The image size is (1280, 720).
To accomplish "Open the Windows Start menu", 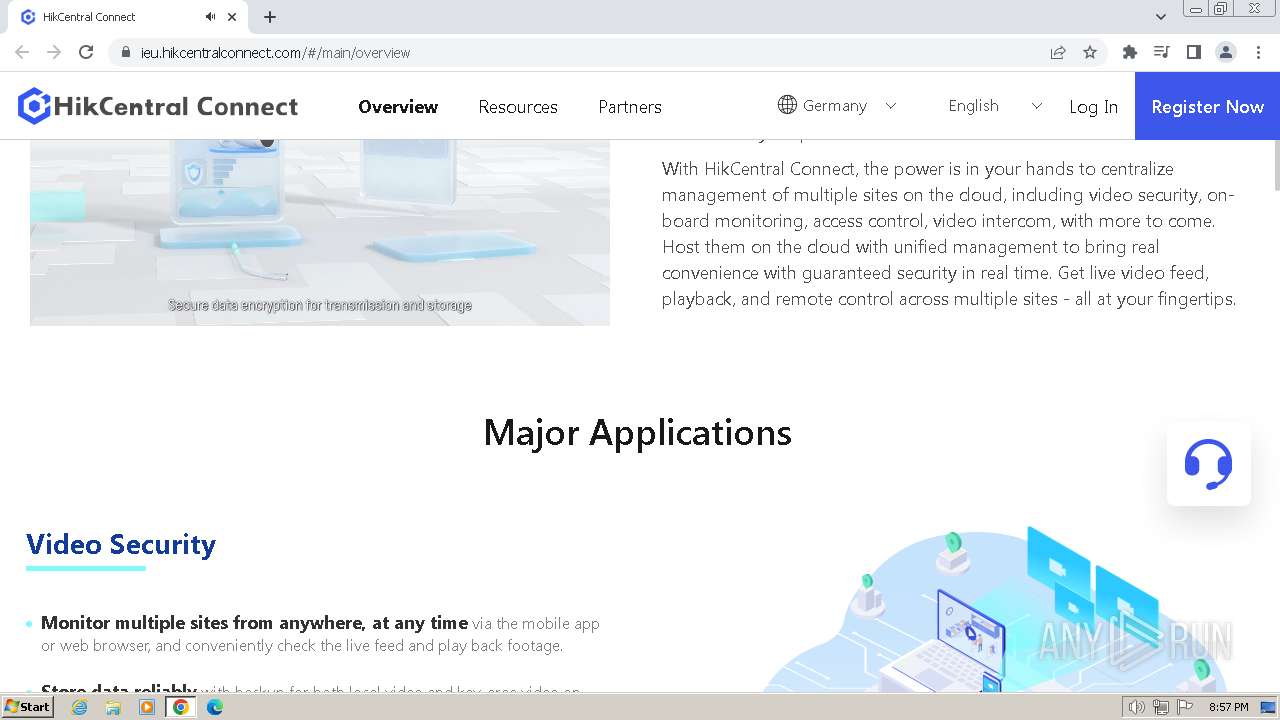I will [x=27, y=706].
